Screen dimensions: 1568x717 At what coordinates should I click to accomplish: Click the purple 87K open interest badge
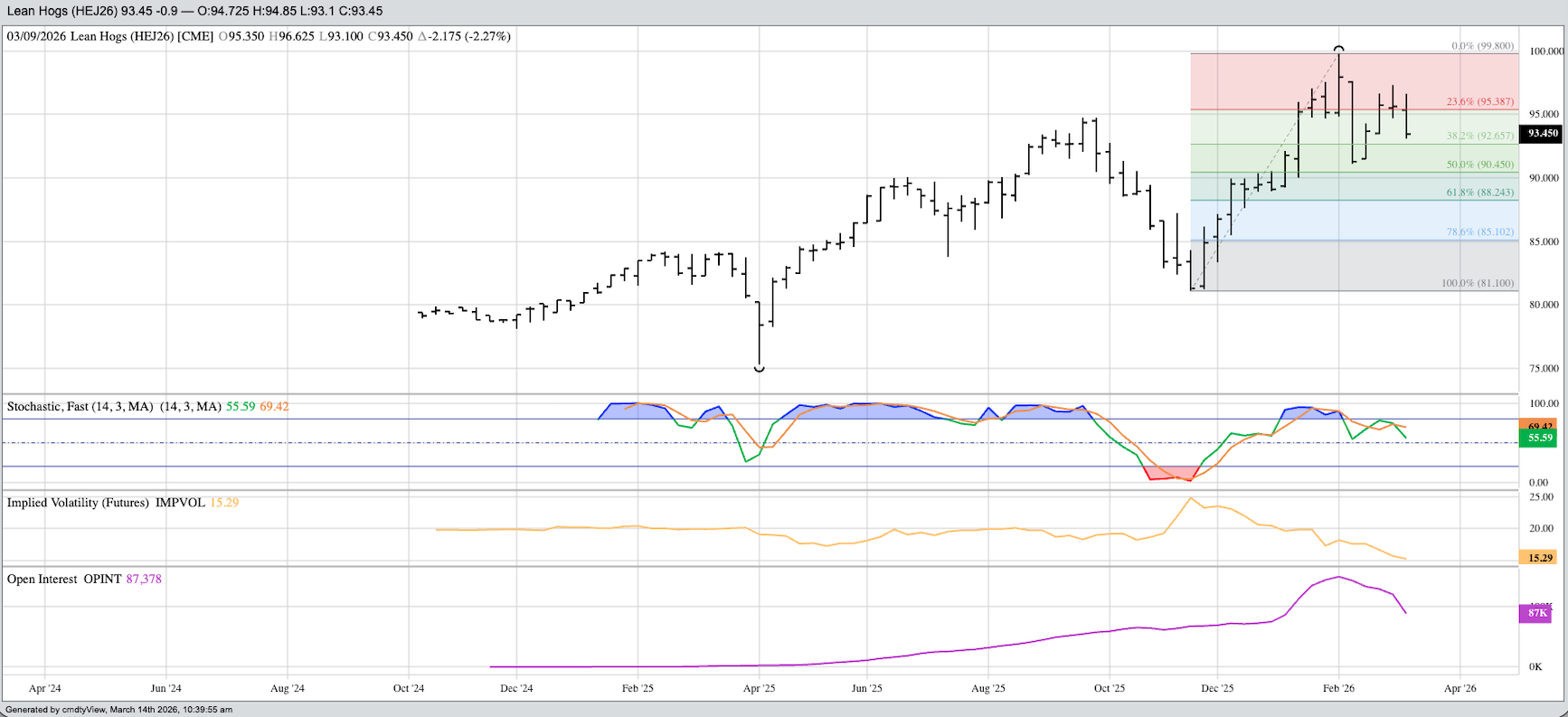(x=1537, y=613)
